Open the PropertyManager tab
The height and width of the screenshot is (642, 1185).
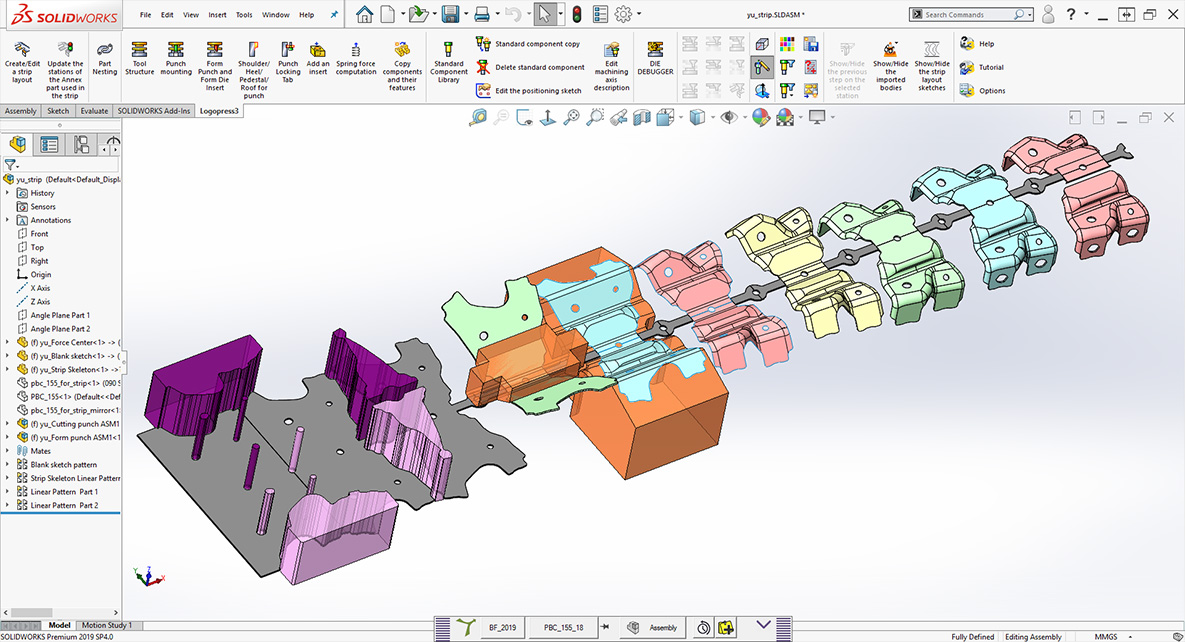point(49,144)
